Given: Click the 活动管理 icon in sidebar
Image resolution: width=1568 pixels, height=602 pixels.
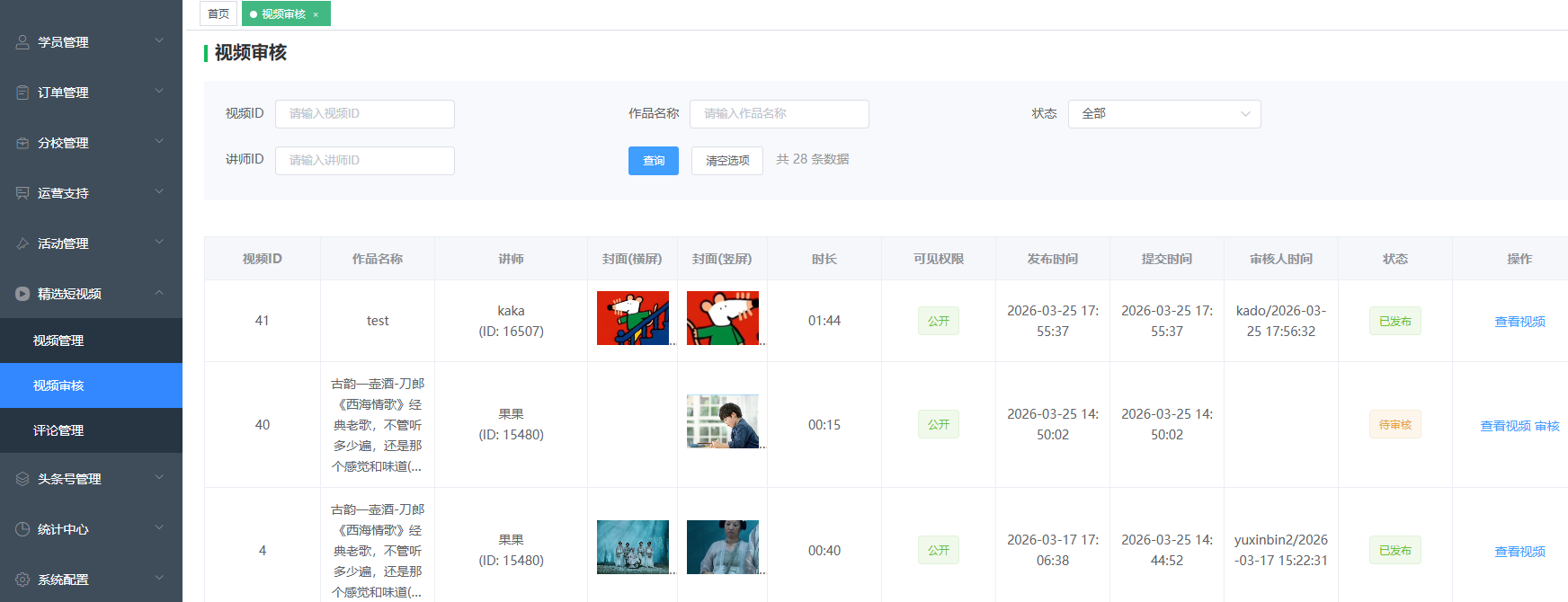Looking at the screenshot, I should point(22,243).
